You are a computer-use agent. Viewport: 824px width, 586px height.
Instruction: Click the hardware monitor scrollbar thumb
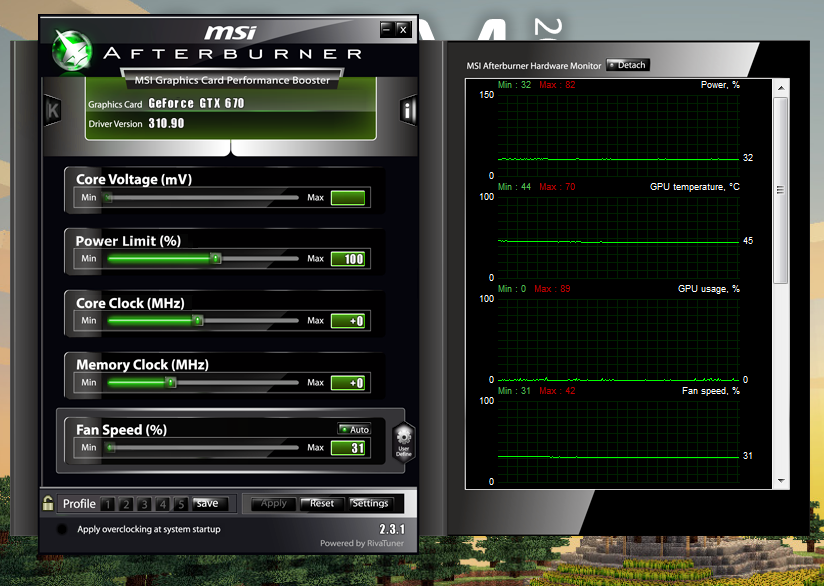(x=781, y=190)
